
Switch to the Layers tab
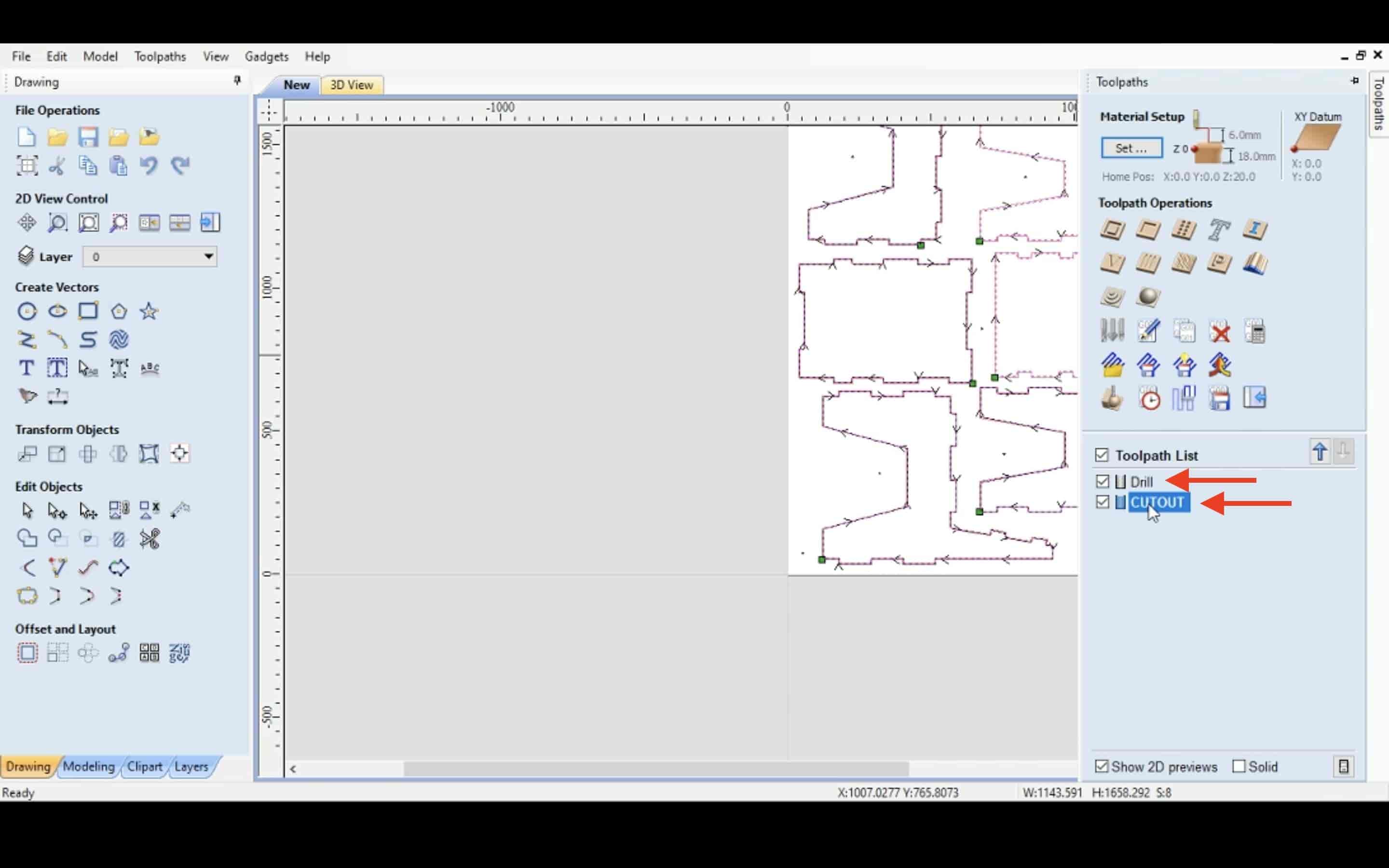click(191, 766)
